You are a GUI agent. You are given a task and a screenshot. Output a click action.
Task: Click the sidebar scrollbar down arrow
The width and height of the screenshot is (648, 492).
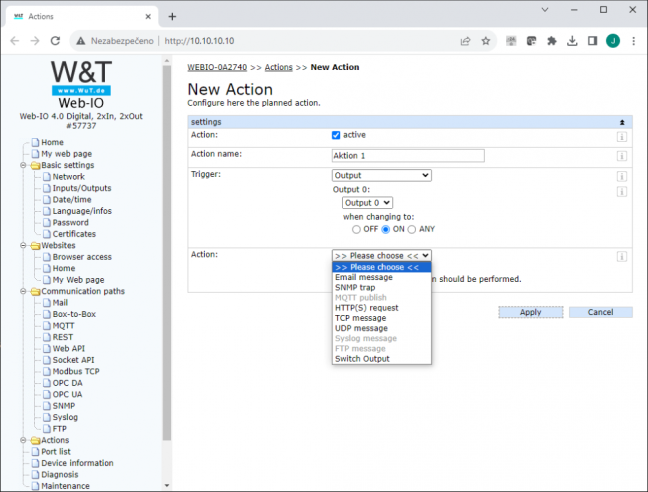[167, 486]
